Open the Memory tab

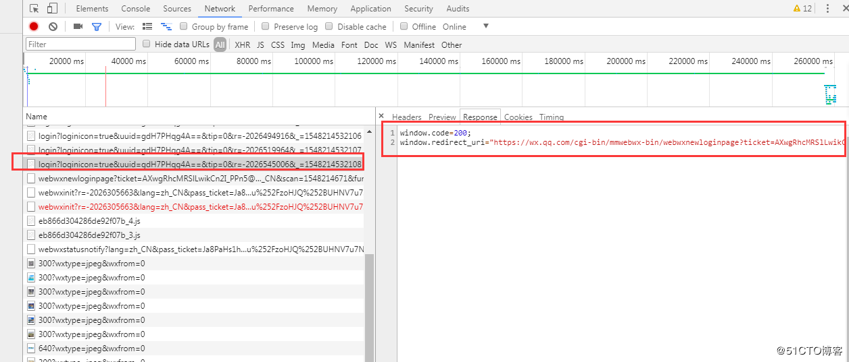click(x=322, y=9)
